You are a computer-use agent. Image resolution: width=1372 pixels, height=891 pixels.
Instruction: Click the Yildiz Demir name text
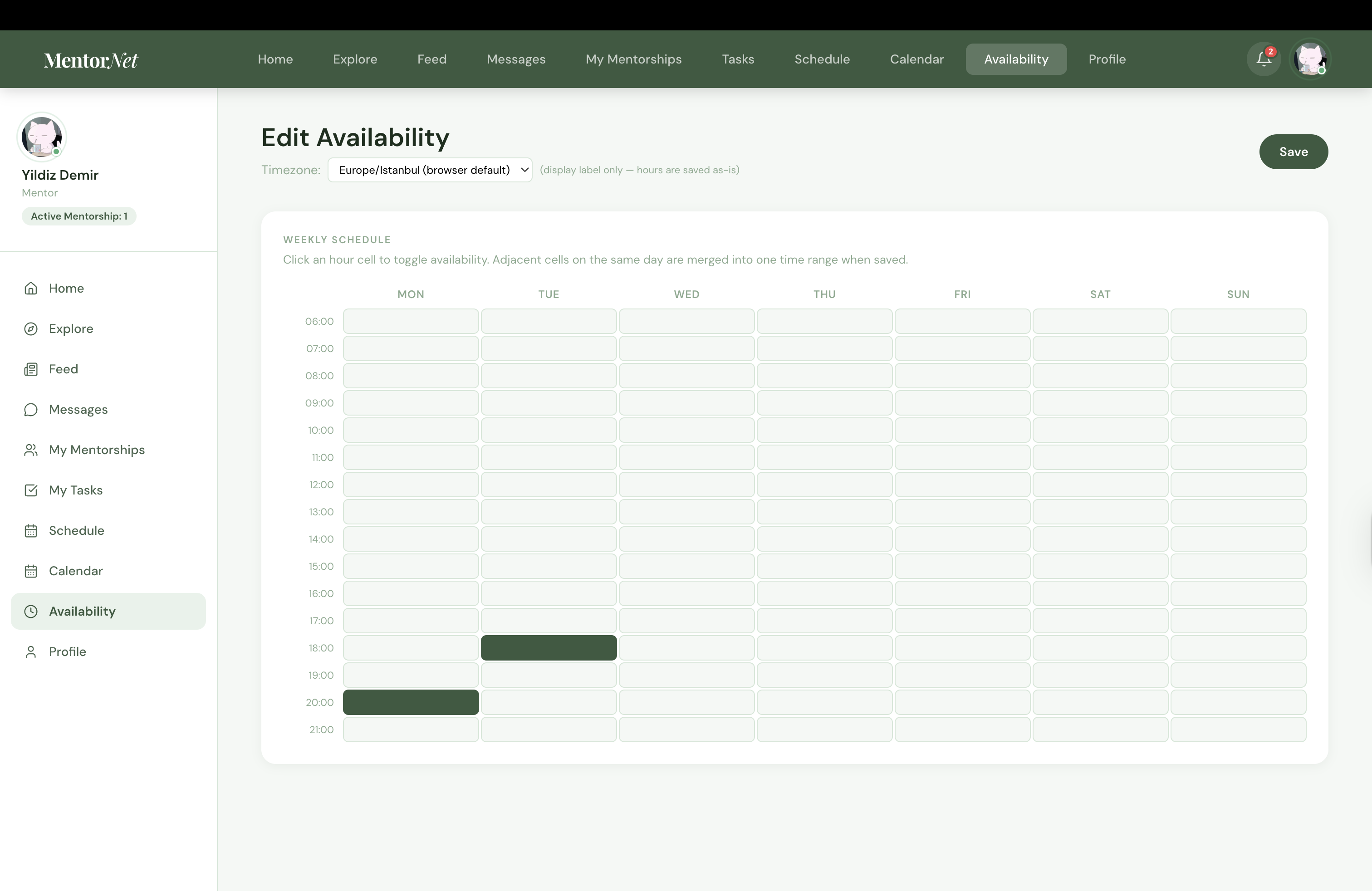[x=60, y=175]
